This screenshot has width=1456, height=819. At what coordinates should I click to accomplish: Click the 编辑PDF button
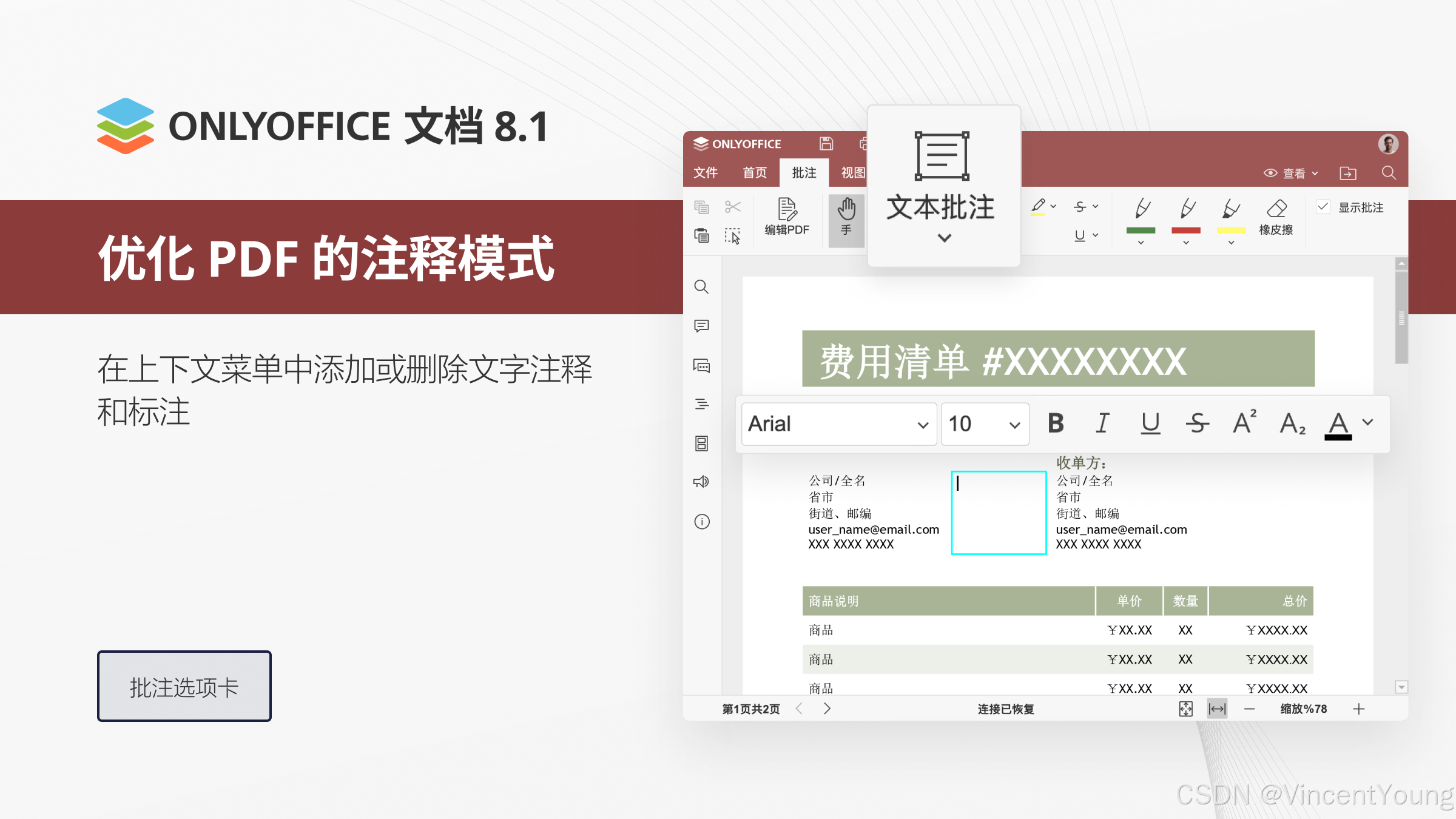(x=787, y=217)
